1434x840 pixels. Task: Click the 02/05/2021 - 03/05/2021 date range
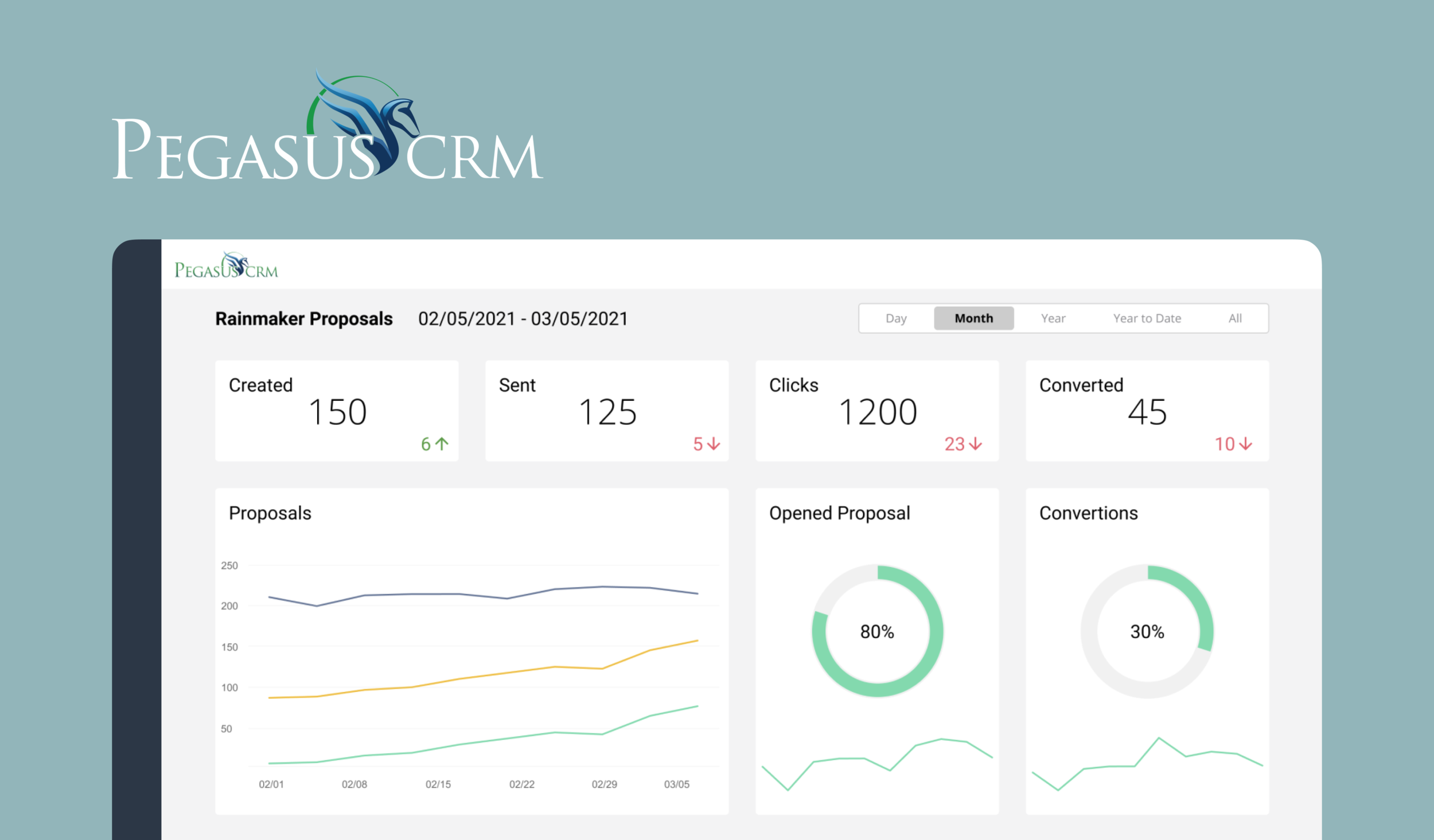point(523,319)
